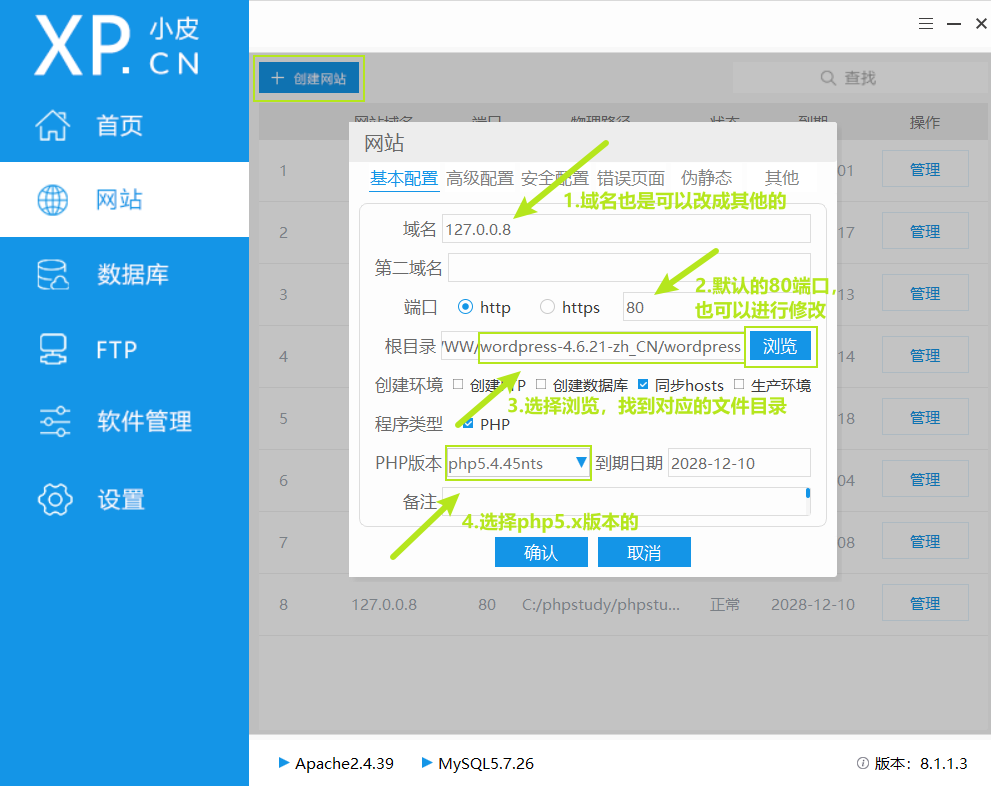Click the MySQL5.7.26 status icon
991x786 pixels.
point(428,763)
